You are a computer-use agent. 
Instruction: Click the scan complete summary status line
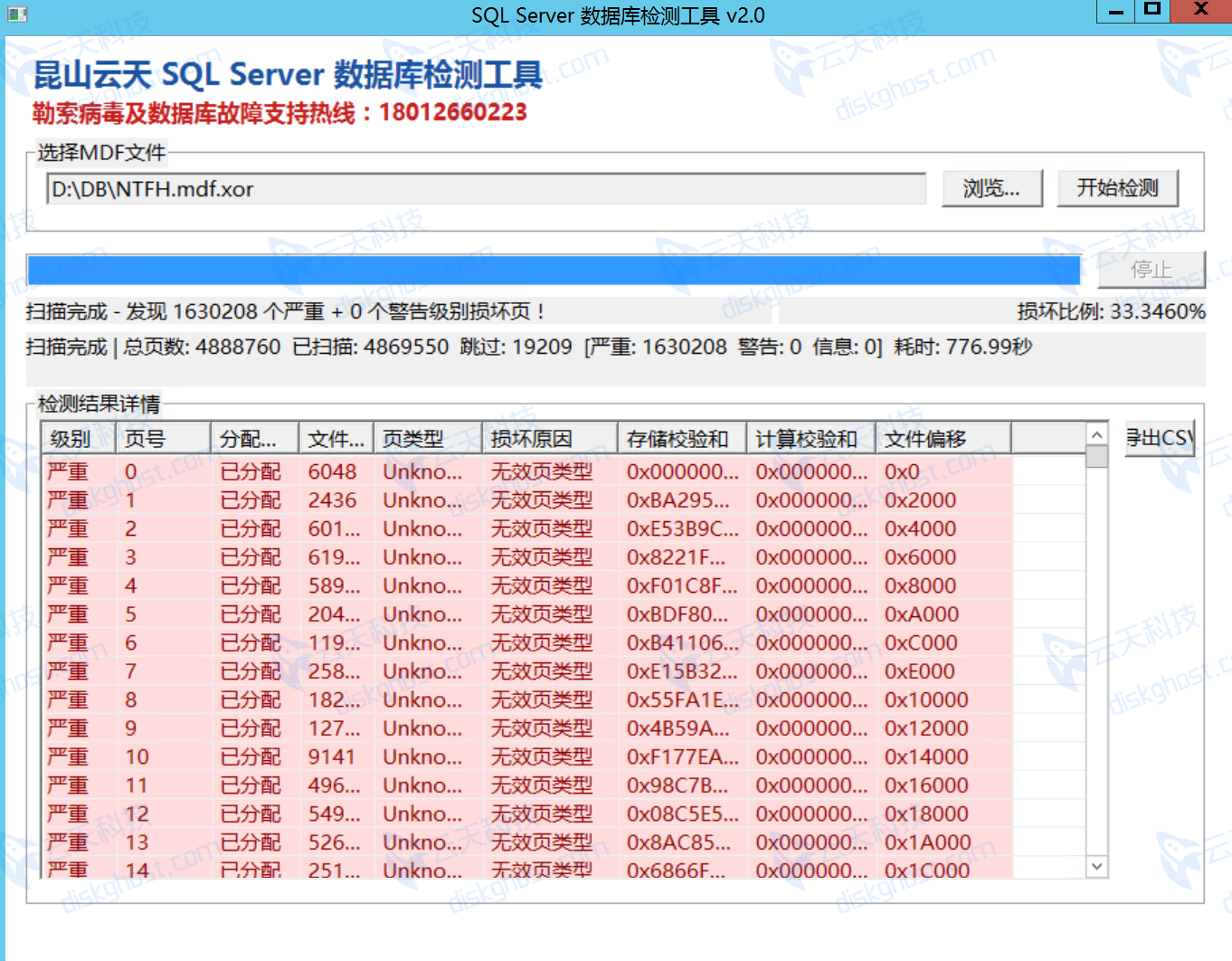pyautogui.click(x=529, y=347)
